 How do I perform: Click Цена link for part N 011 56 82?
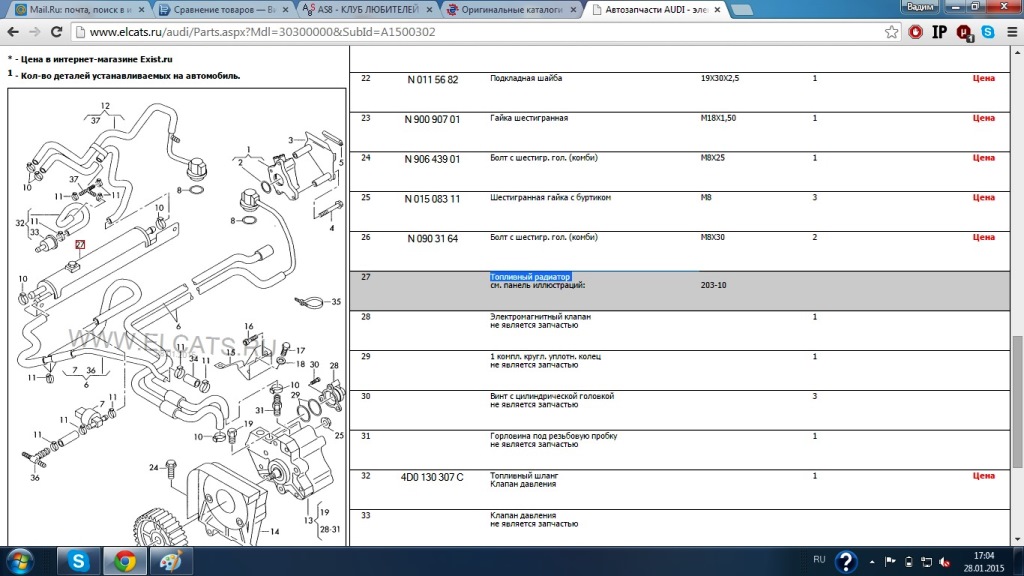983,78
